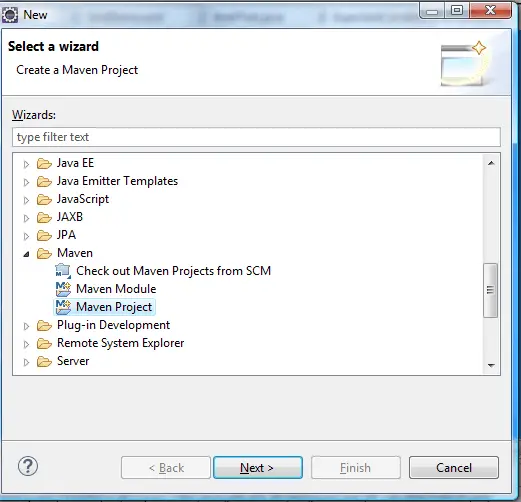The image size is (521, 502).
Task: Select the JPA label
Action: (x=66, y=235)
